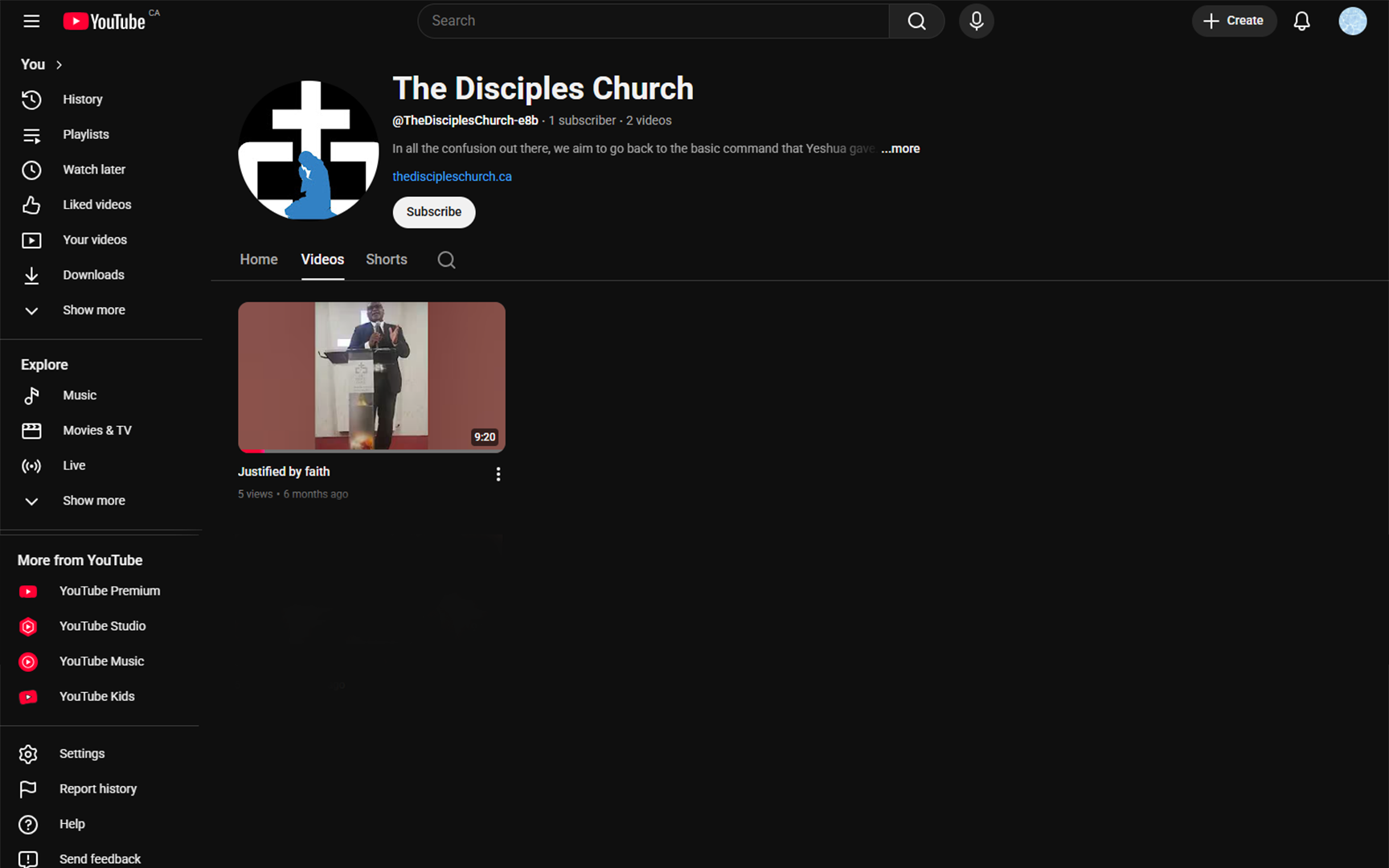Image resolution: width=1389 pixels, height=868 pixels.
Task: Expand the You section chevron
Action: (59, 65)
